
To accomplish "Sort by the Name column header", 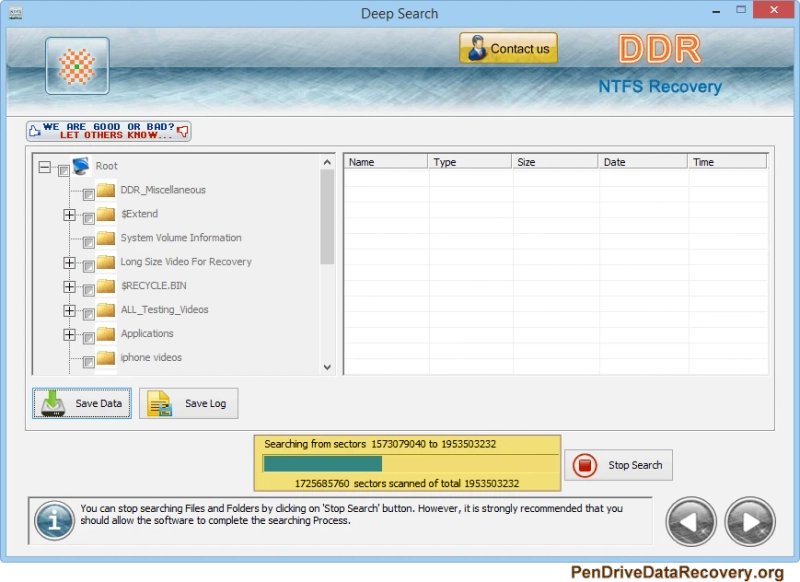I will pyautogui.click(x=386, y=162).
